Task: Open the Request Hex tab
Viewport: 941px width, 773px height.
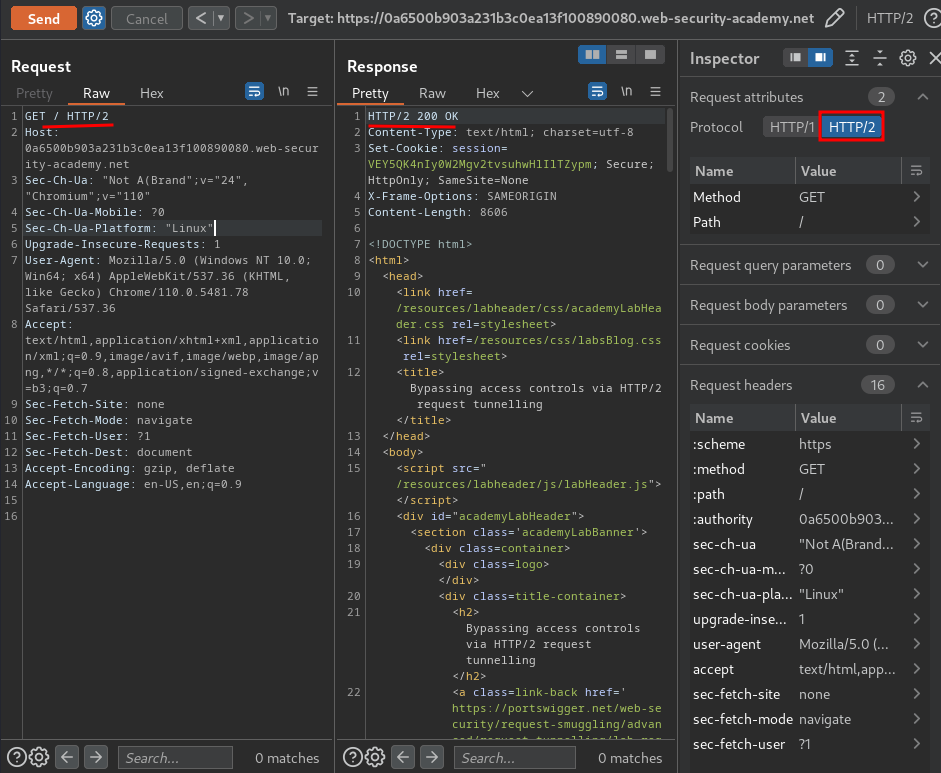Action: 151,93
